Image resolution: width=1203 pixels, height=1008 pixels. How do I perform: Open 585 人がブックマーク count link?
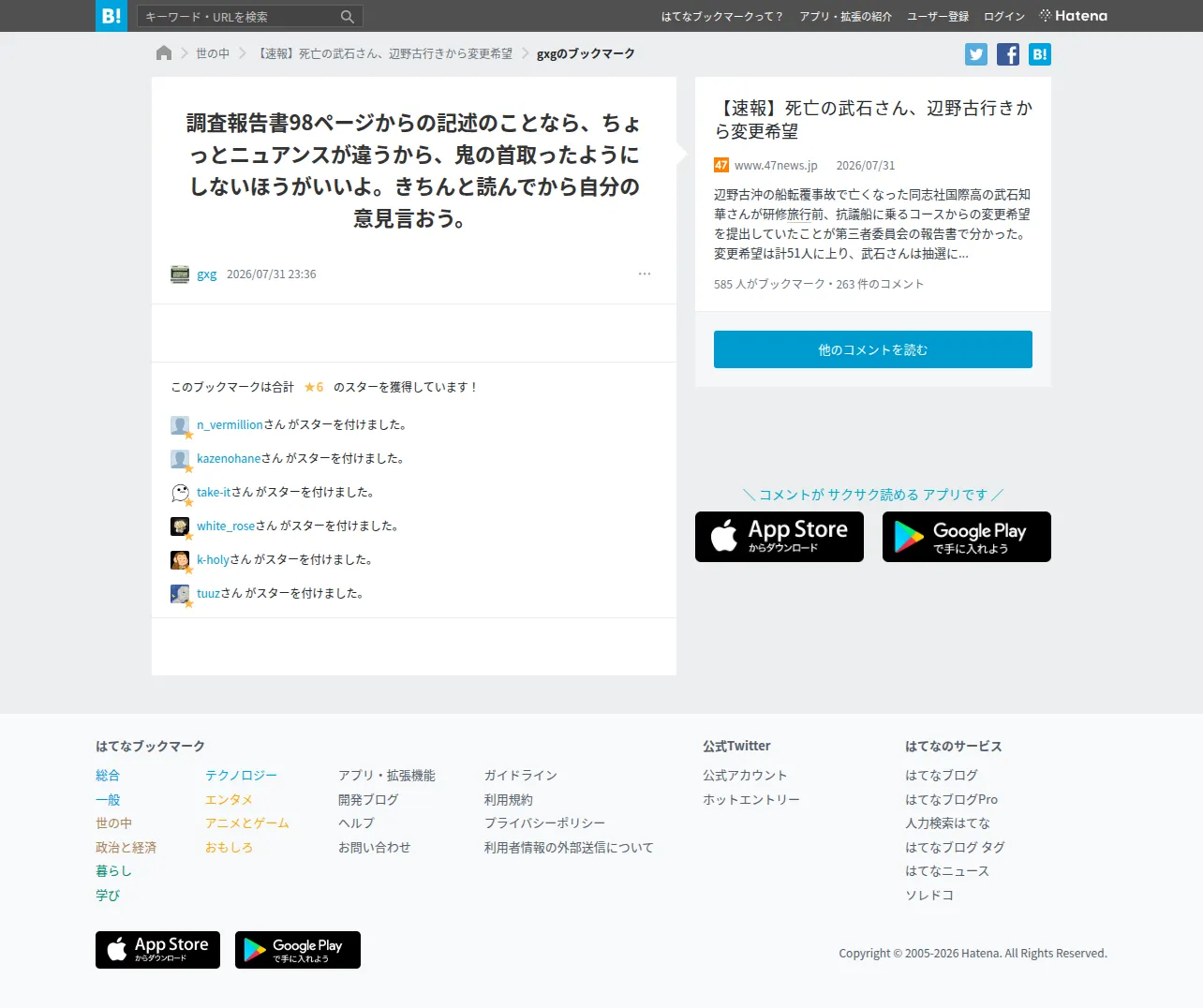(x=769, y=284)
